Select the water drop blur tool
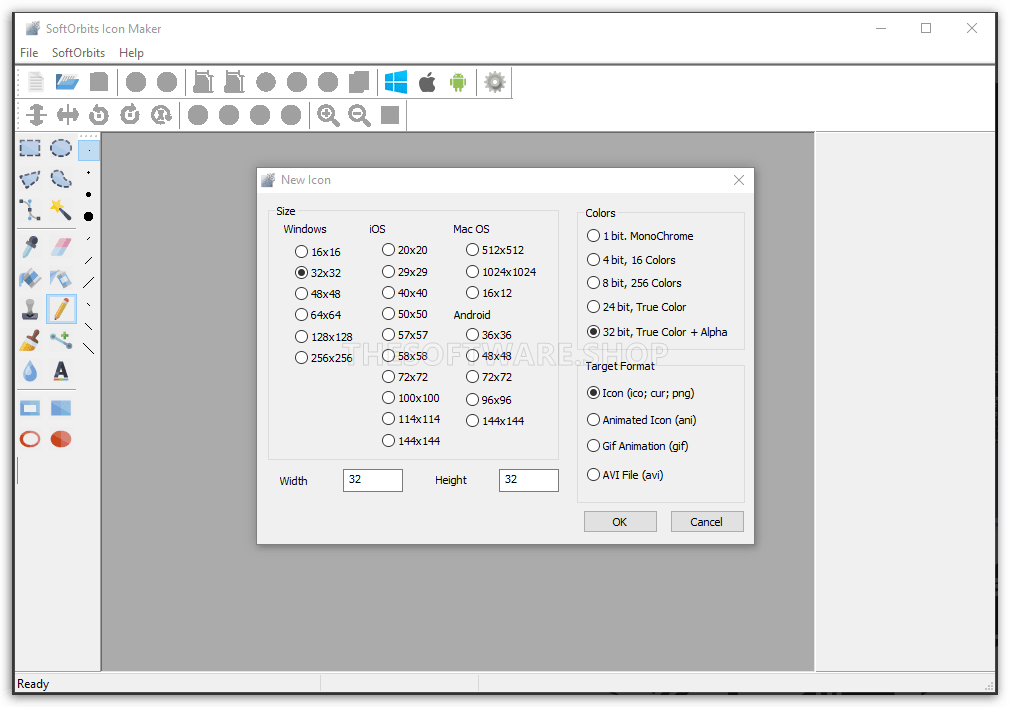 point(30,371)
